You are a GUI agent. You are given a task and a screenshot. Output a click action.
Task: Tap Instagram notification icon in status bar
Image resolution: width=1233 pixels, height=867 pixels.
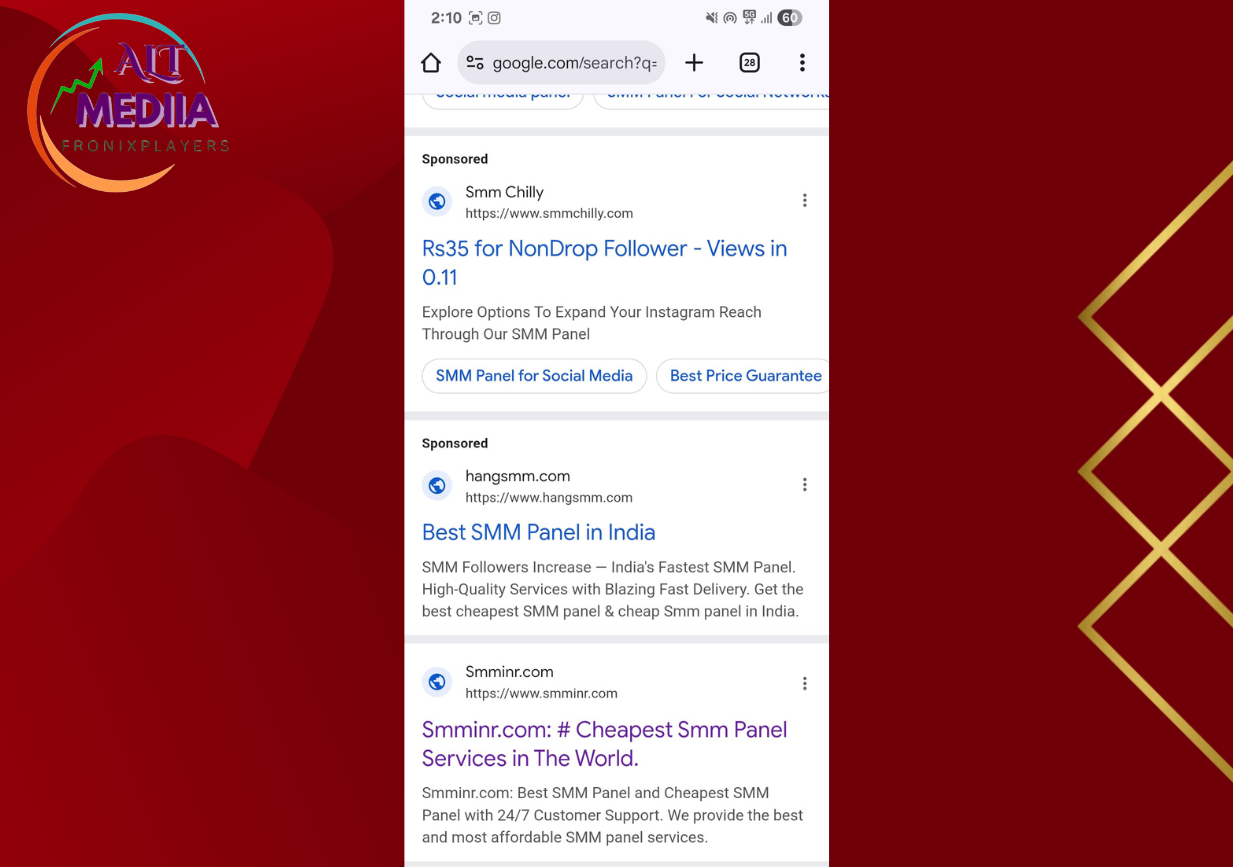(x=494, y=18)
